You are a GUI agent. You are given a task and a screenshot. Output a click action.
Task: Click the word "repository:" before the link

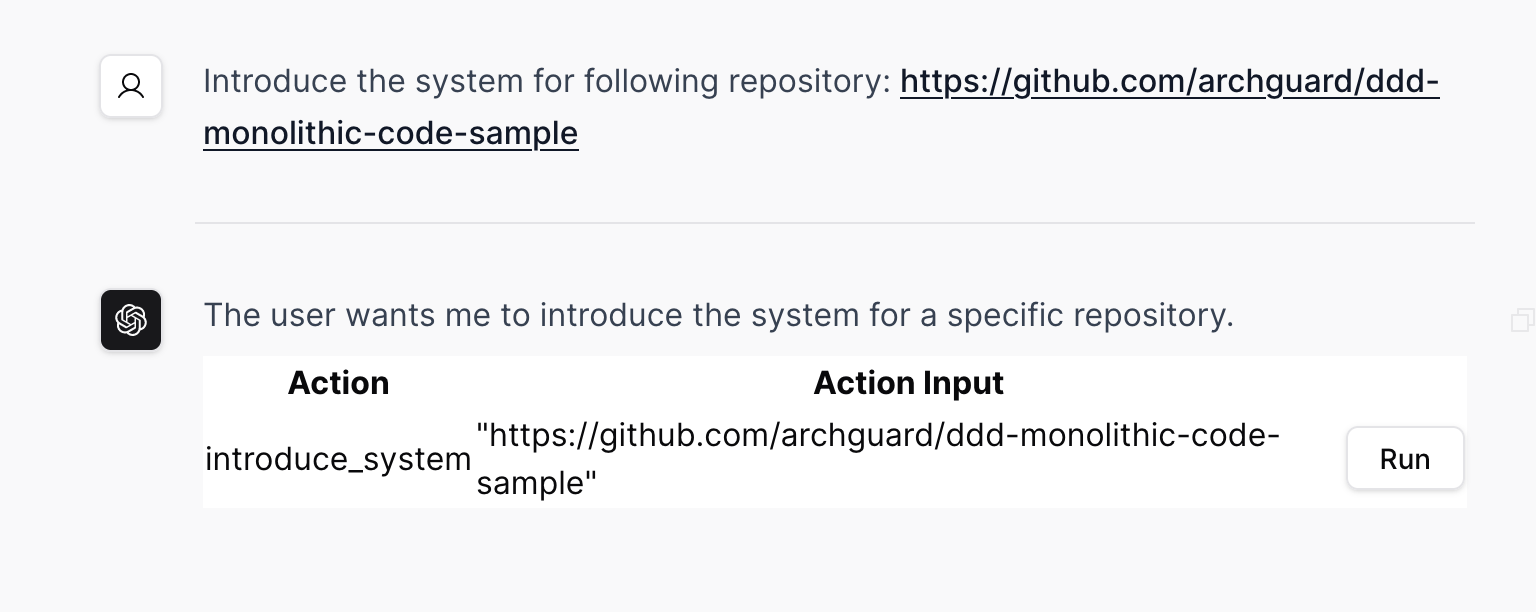810,82
